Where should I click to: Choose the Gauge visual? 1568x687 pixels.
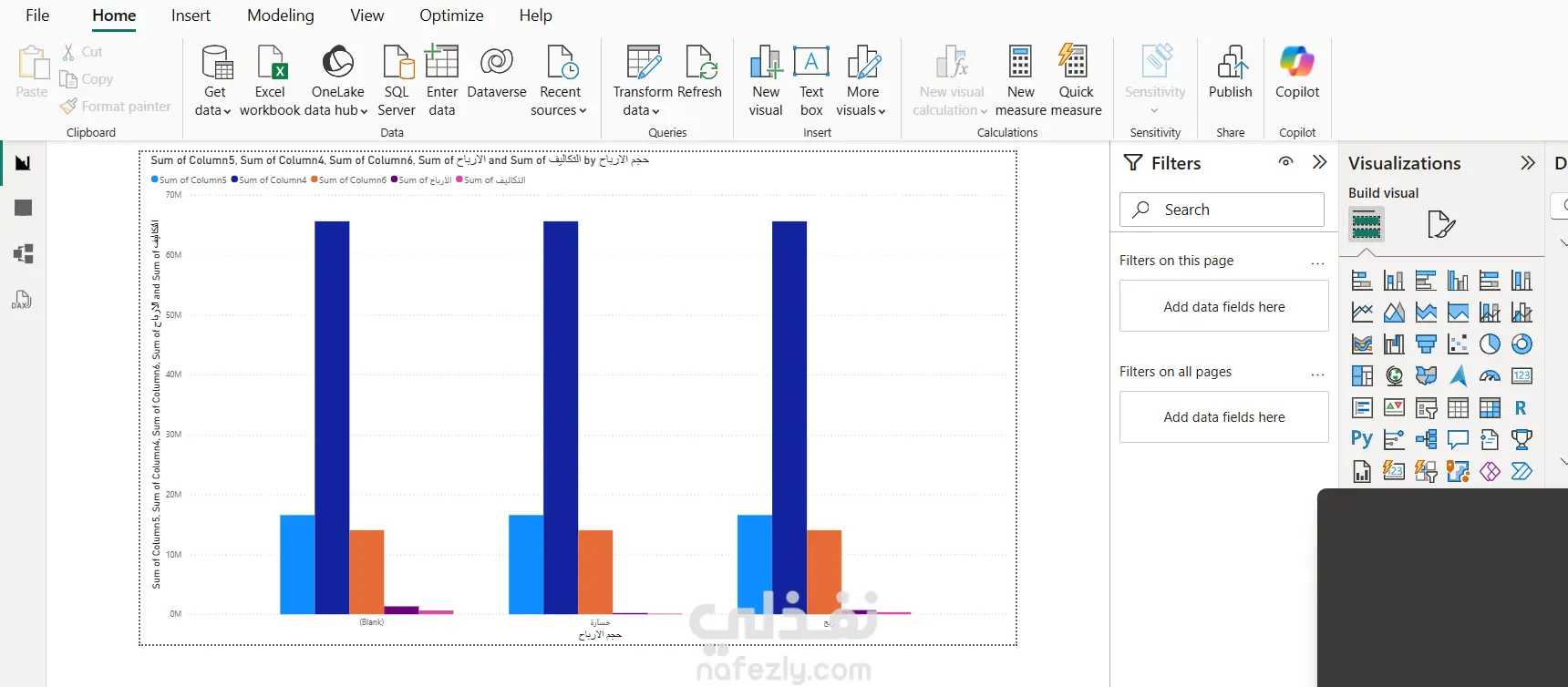(x=1490, y=376)
